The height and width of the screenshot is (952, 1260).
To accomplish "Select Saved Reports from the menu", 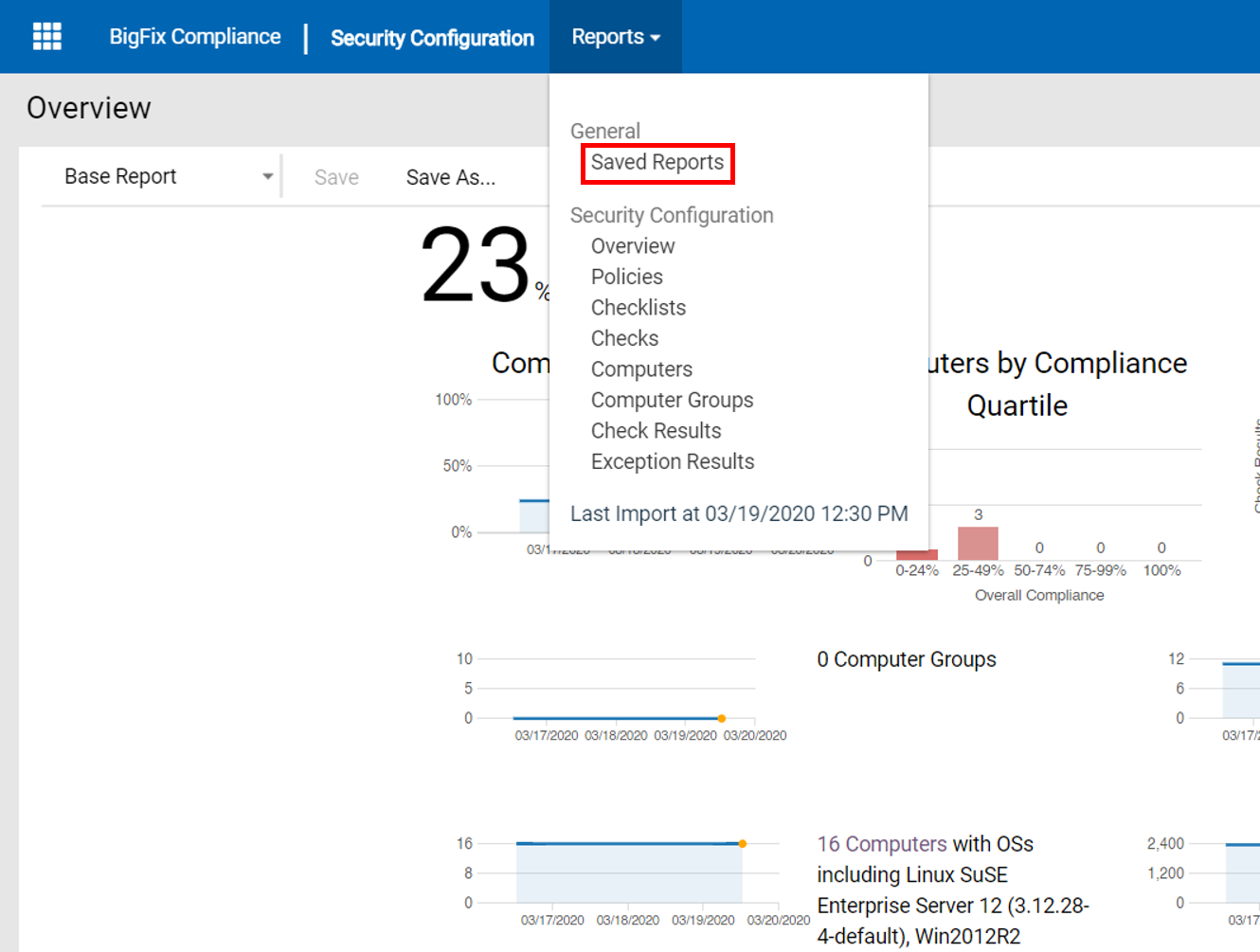I will [657, 163].
